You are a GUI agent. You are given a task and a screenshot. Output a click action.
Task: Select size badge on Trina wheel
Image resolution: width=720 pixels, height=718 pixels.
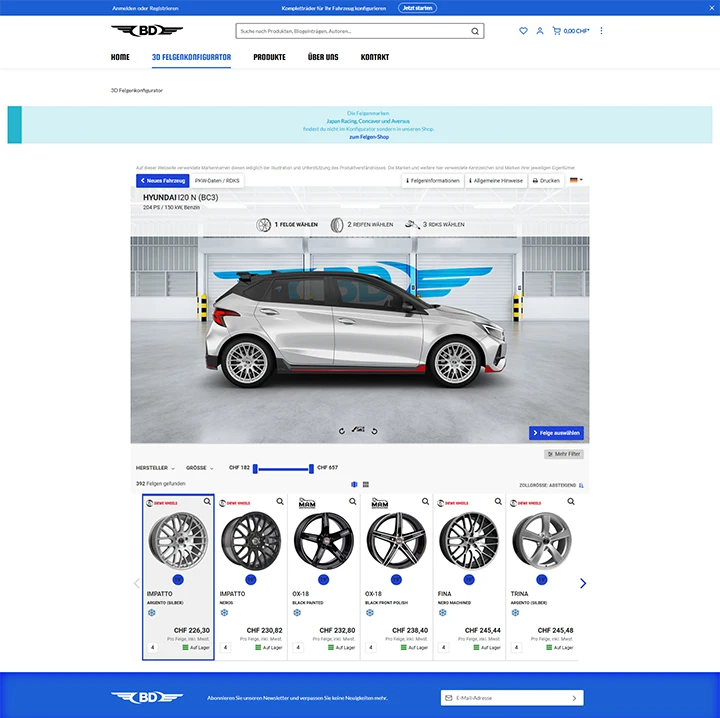(542, 579)
